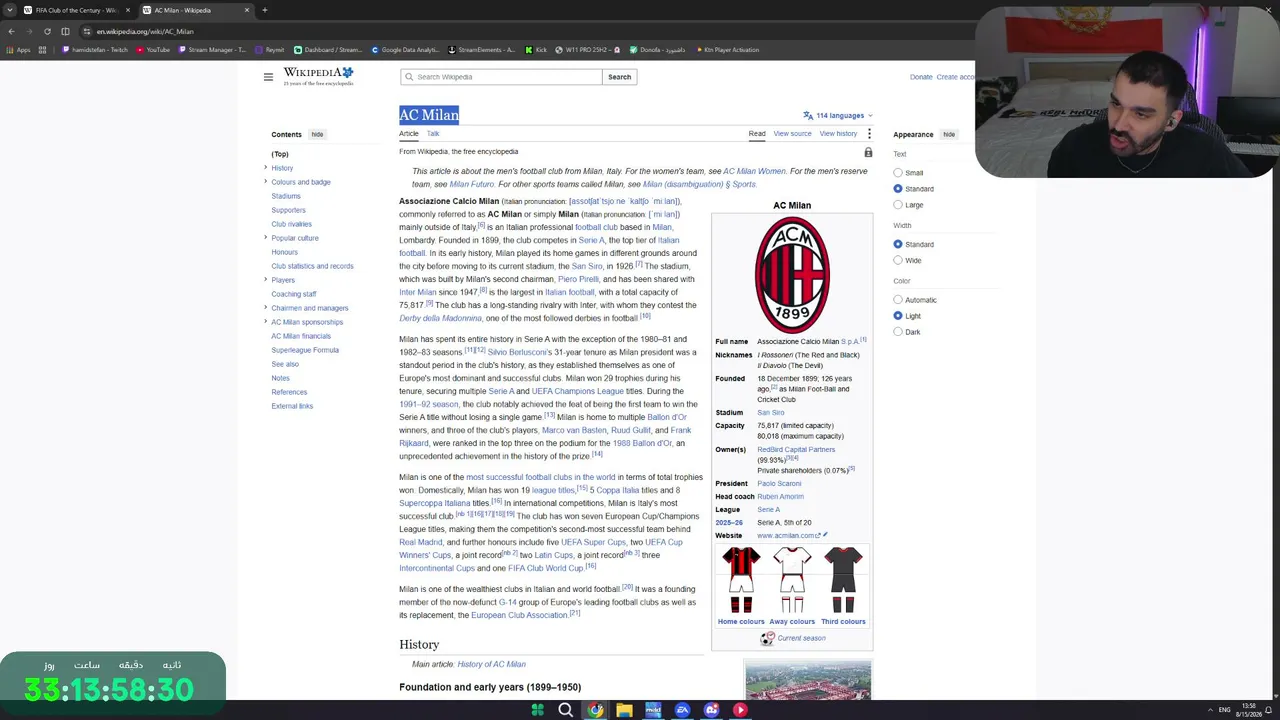
Task: Reload the page with the refresh icon
Action: pyautogui.click(x=47, y=31)
